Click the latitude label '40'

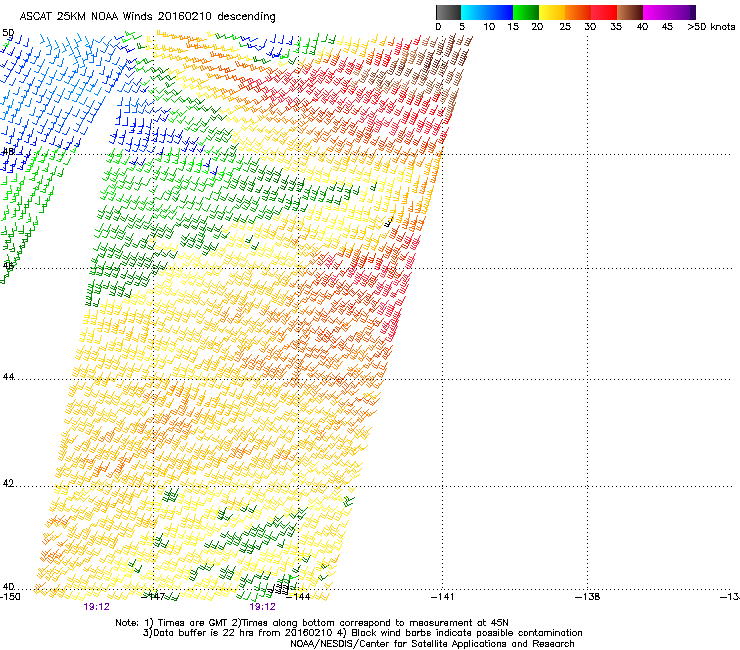point(8,587)
